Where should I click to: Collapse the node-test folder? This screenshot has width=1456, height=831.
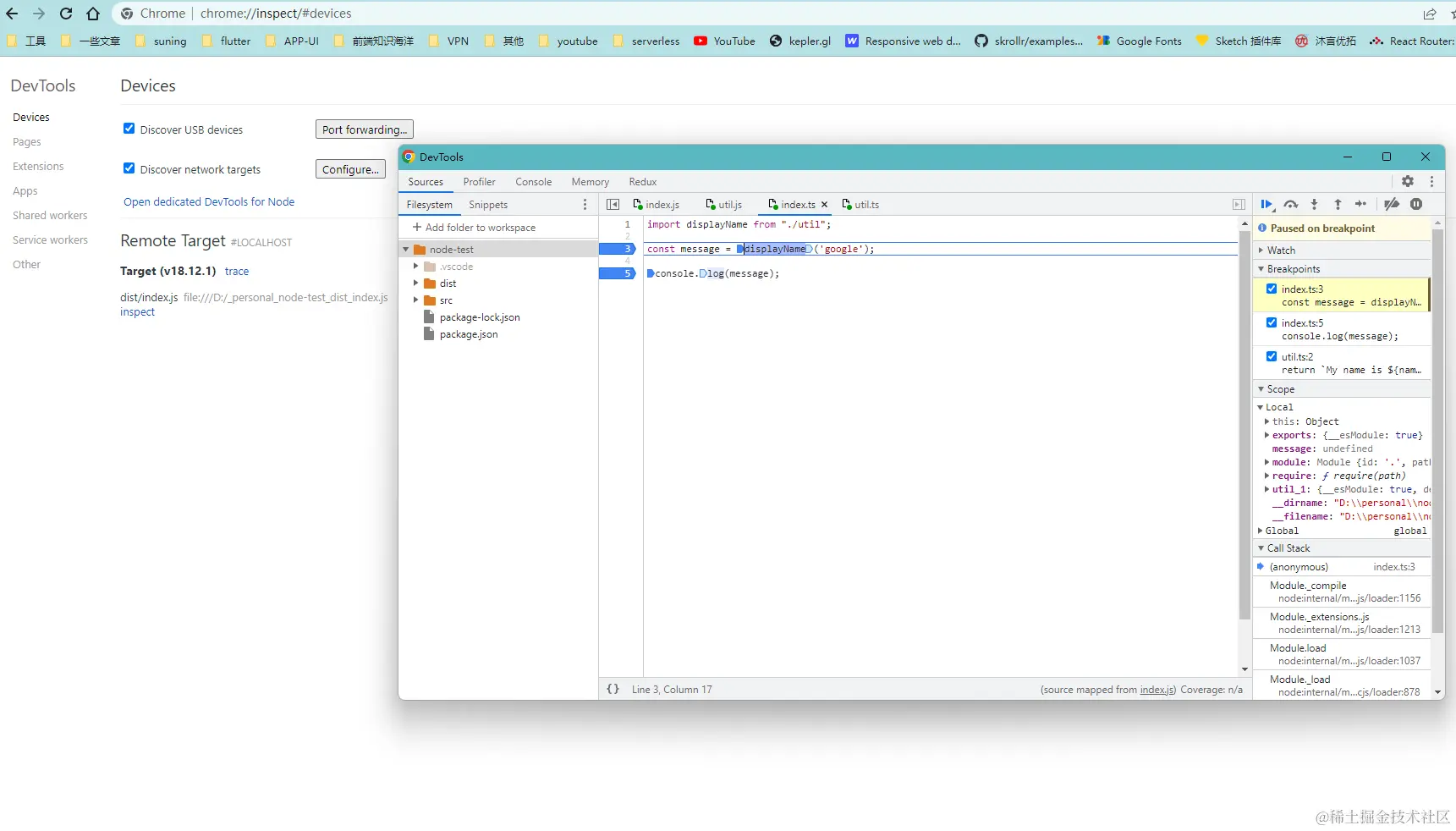[406, 250]
